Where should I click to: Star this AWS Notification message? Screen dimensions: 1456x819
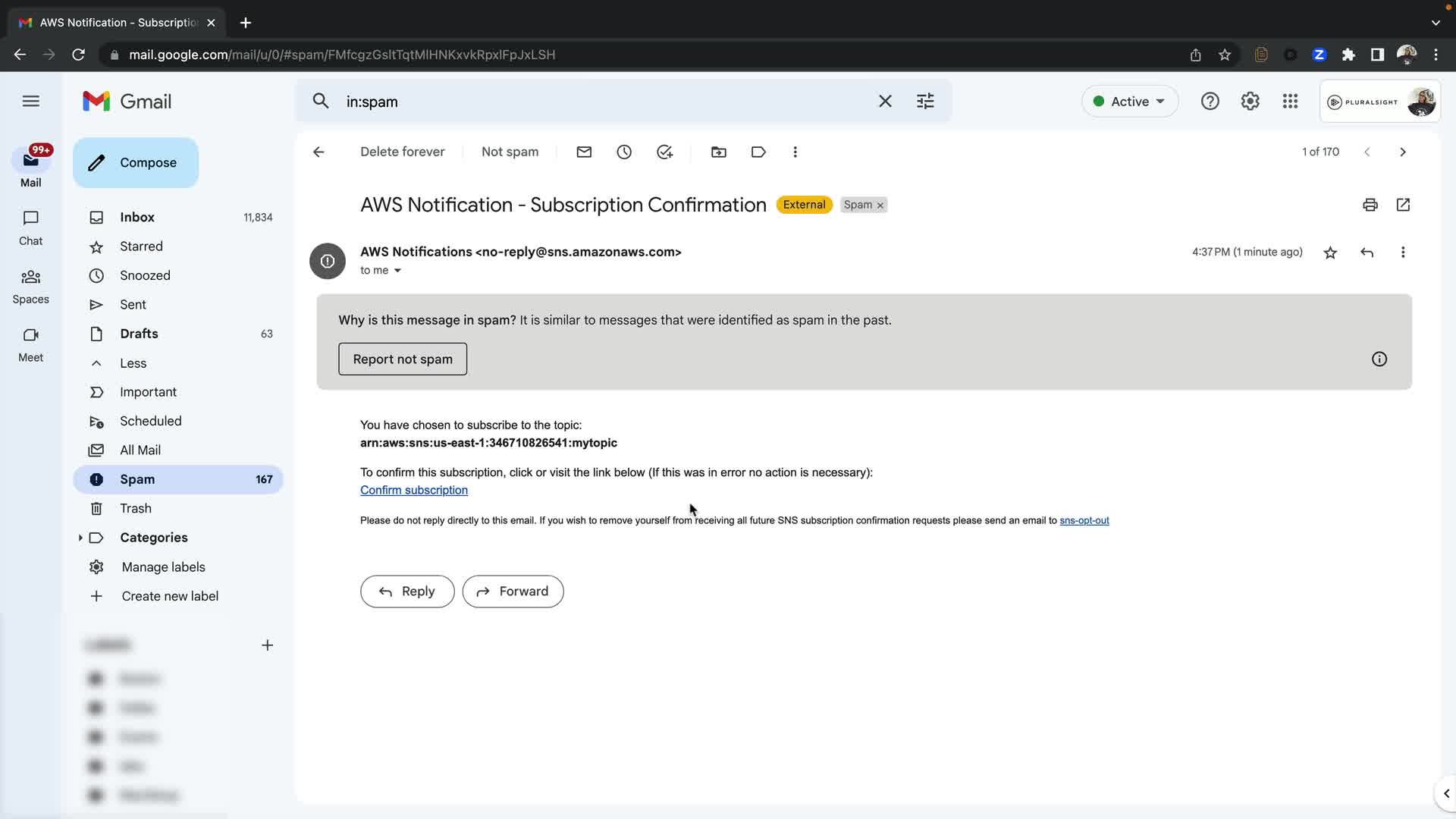tap(1330, 253)
